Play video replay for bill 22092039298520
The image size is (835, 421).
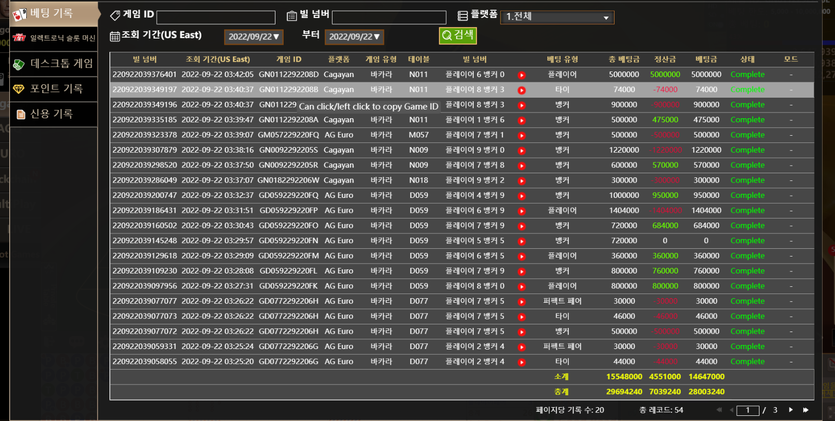pos(521,166)
